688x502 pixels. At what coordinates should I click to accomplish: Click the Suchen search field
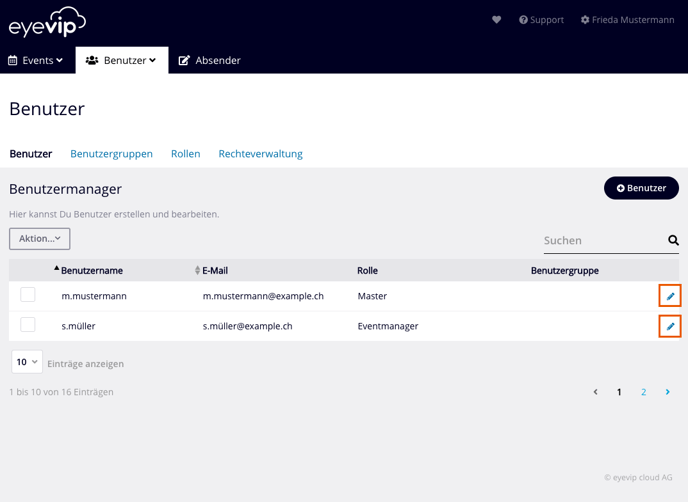point(600,240)
